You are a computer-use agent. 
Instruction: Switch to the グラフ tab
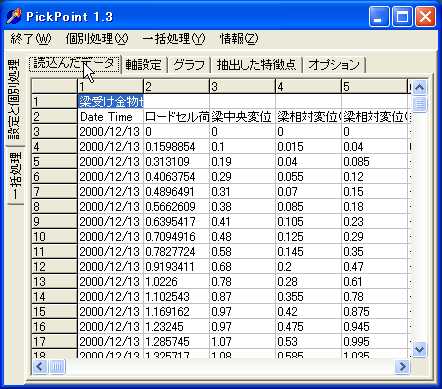coord(189,65)
